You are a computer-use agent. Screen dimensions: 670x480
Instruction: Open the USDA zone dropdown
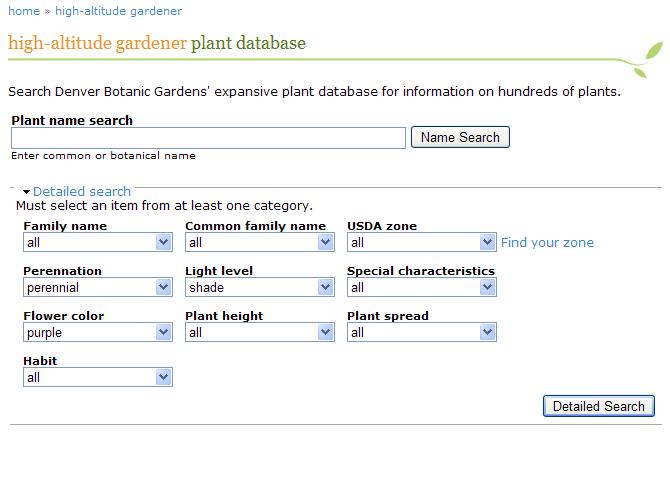422,242
